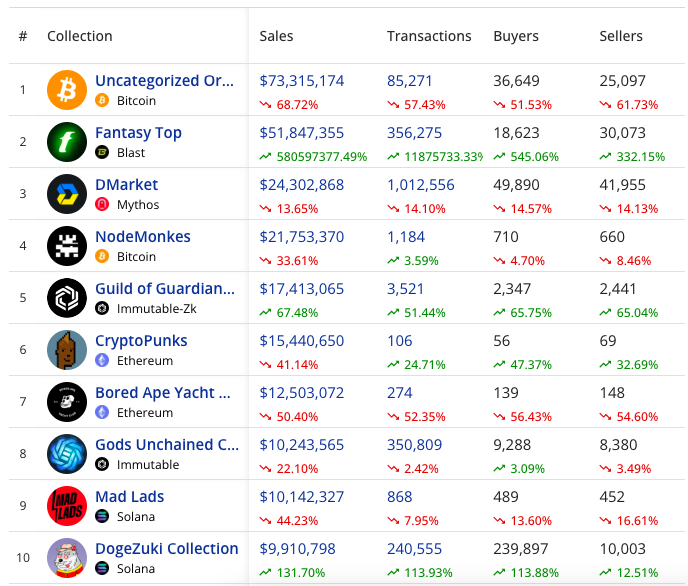Open the Mad Lads collection link

coord(129,497)
